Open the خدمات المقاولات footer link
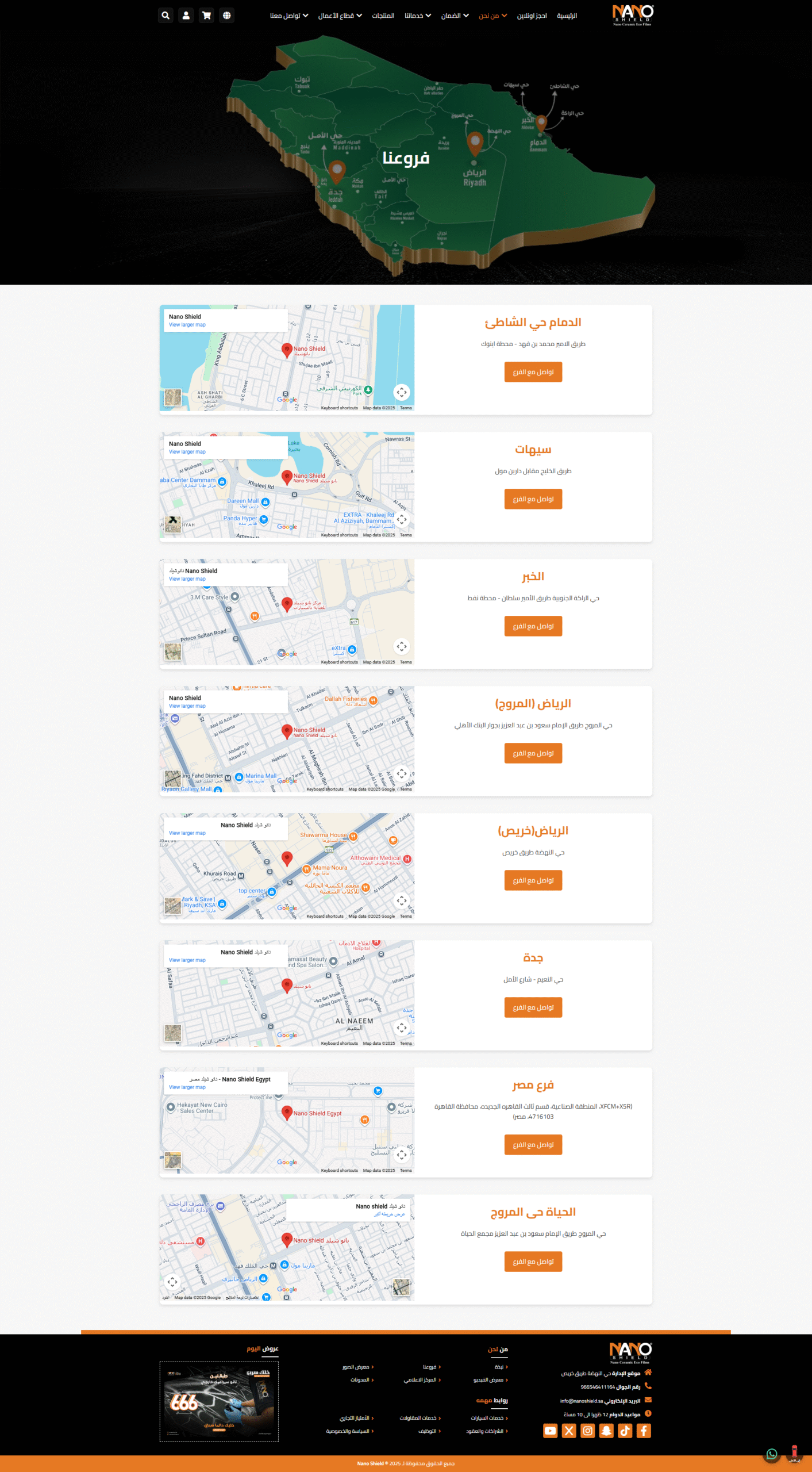 click(421, 1418)
